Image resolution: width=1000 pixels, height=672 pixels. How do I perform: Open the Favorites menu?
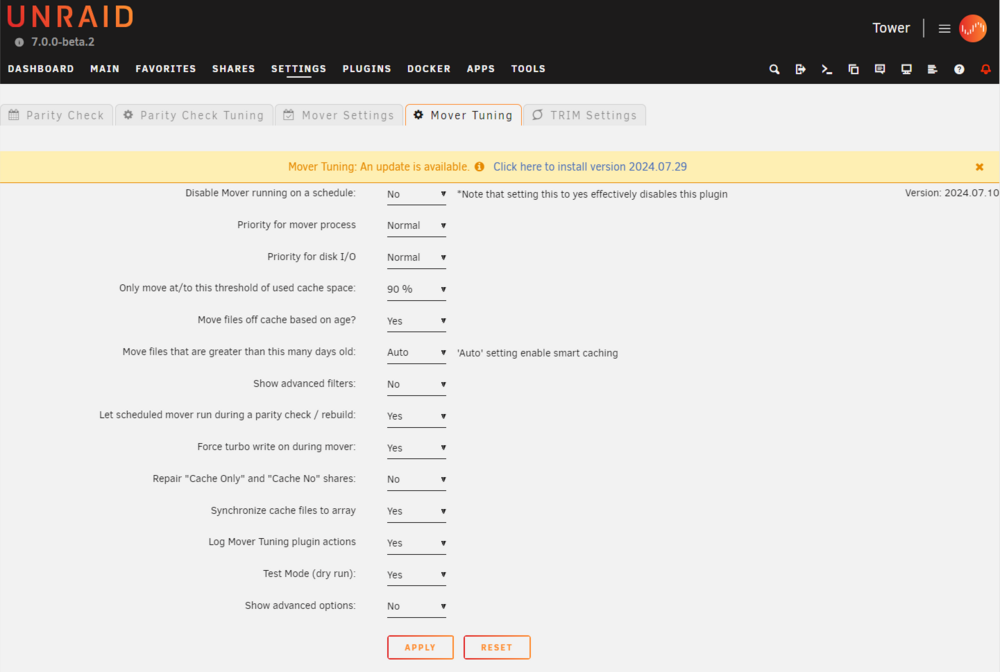tap(166, 69)
